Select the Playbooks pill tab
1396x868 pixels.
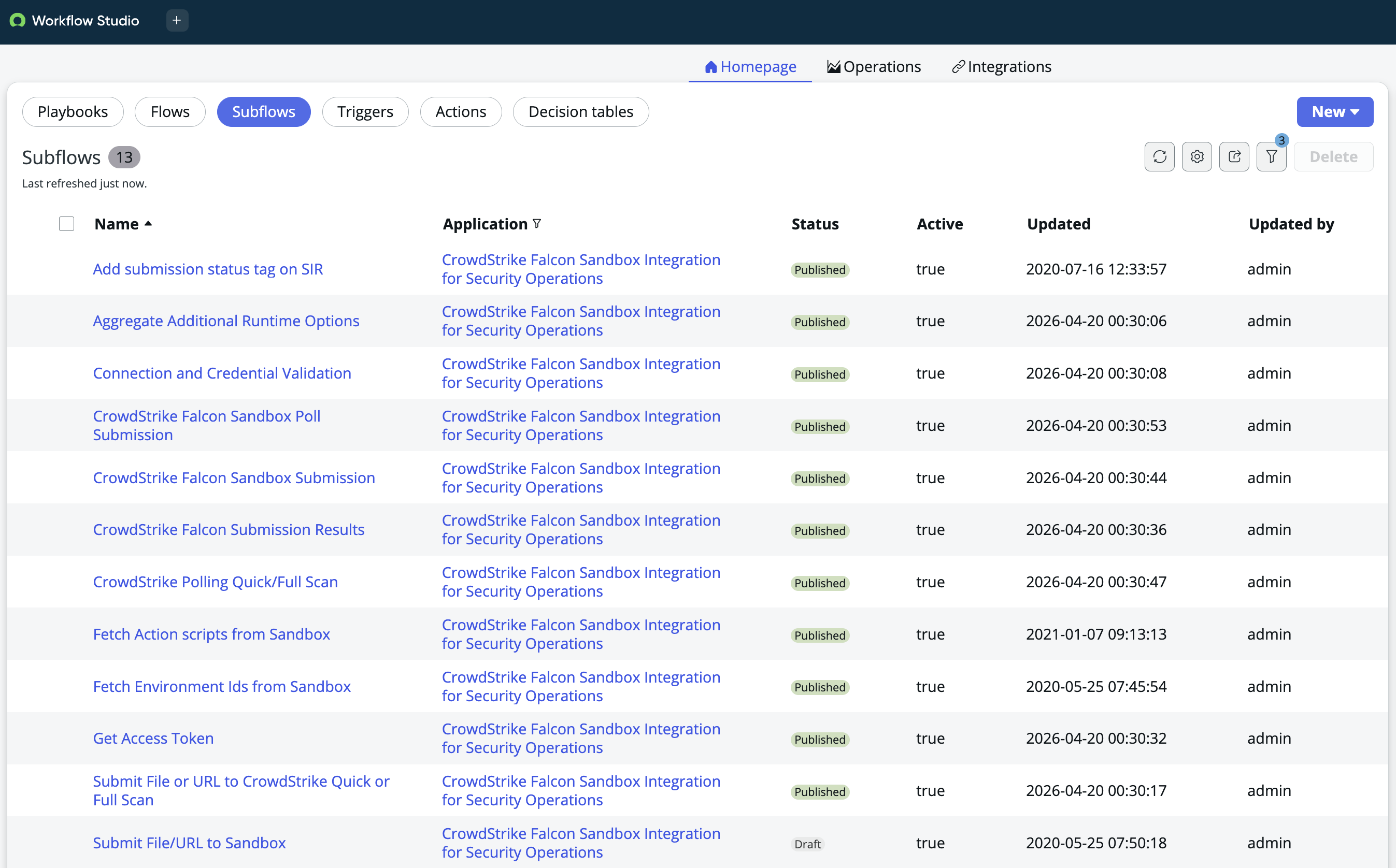tap(73, 111)
